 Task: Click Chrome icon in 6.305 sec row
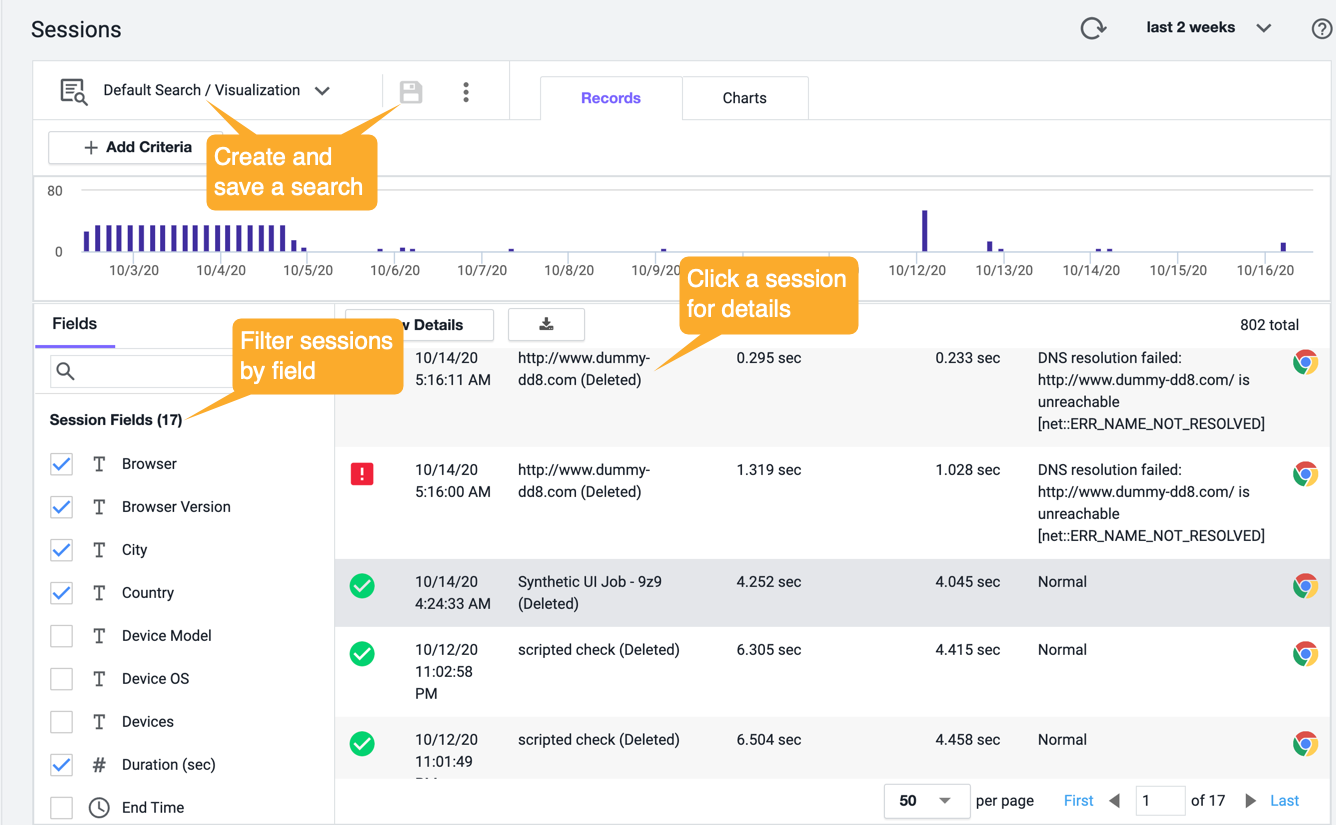tap(1305, 654)
